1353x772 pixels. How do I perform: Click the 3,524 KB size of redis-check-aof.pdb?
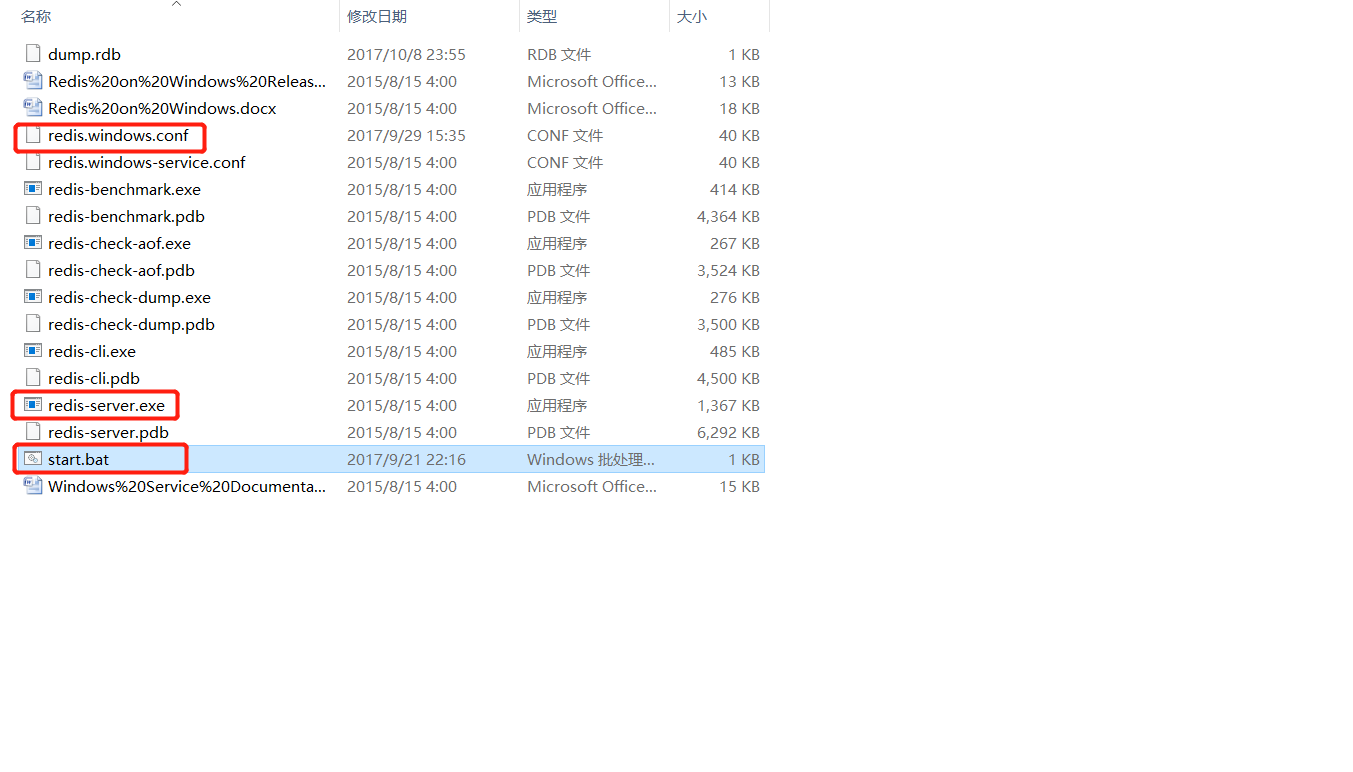point(728,270)
